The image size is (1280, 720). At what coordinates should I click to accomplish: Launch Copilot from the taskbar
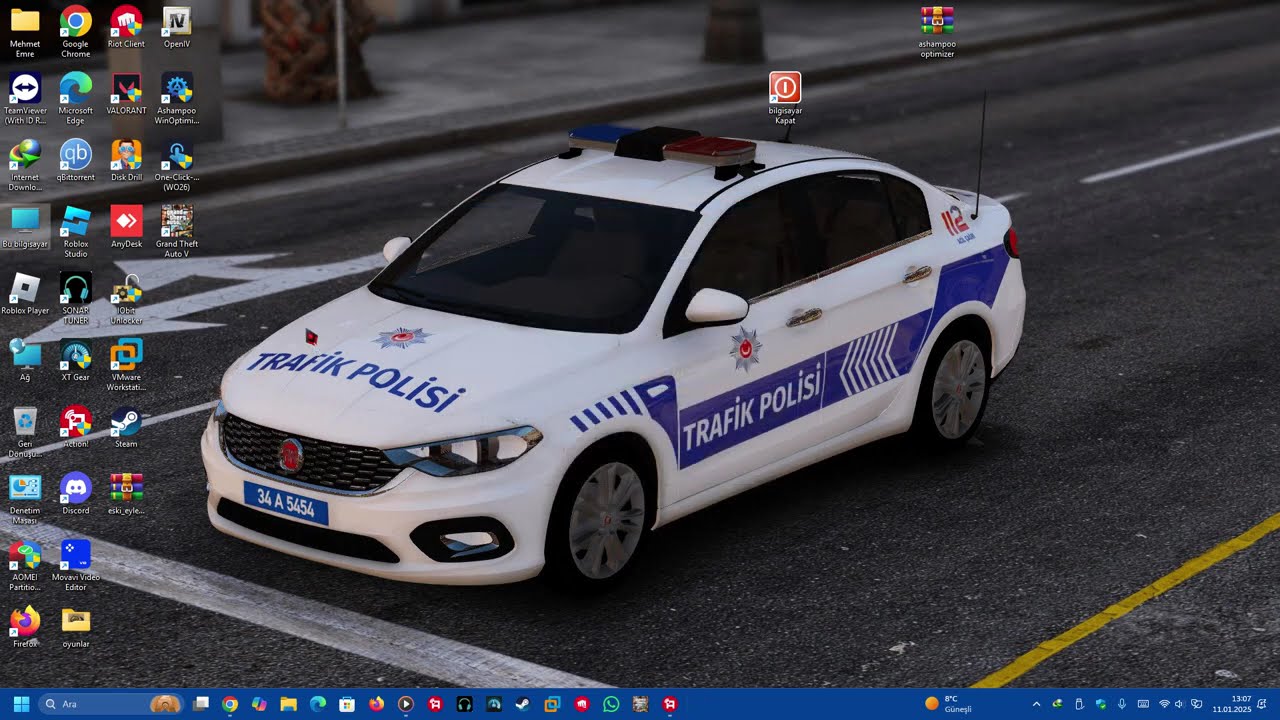click(259, 704)
